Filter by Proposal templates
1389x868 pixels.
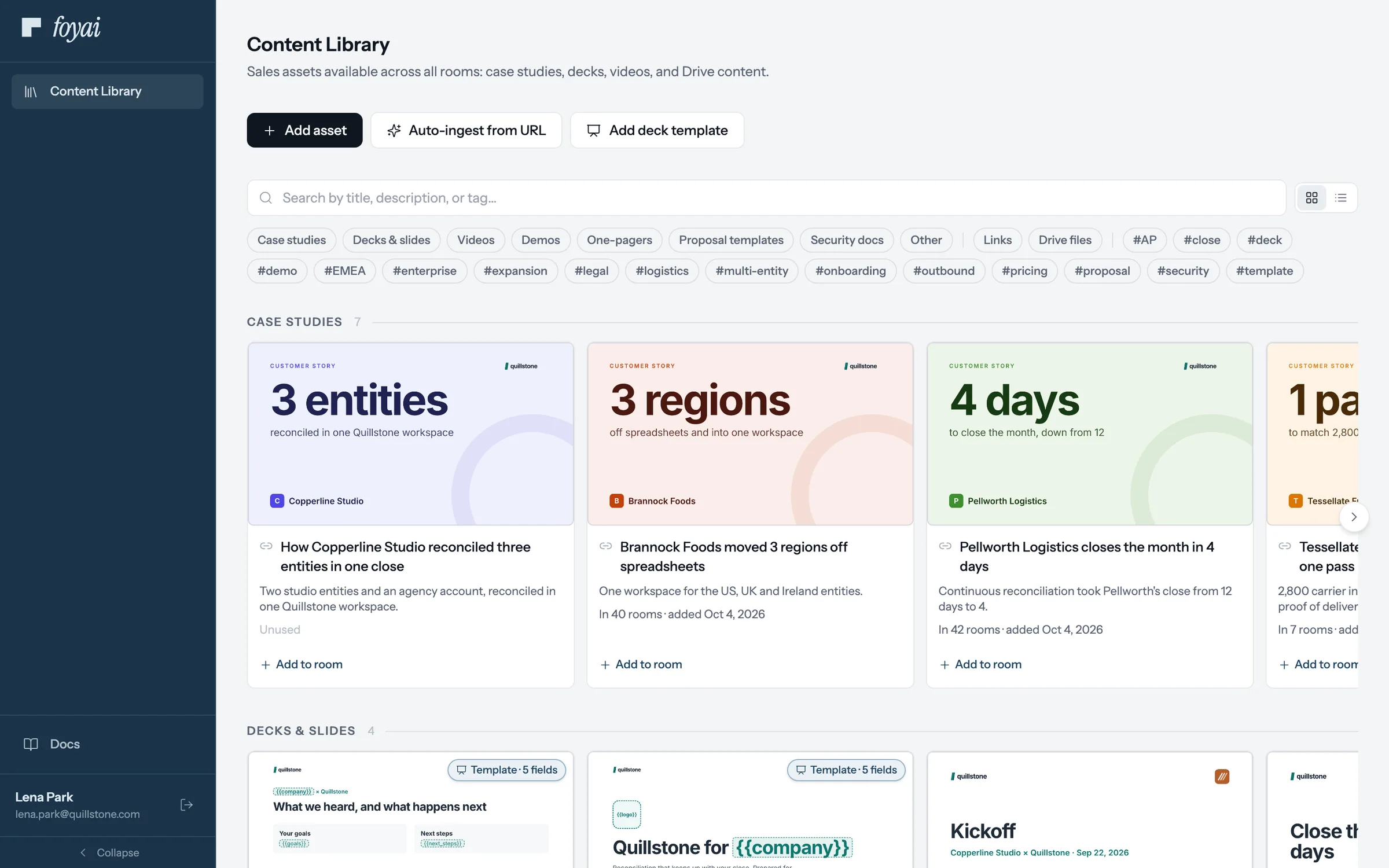pyautogui.click(x=731, y=240)
